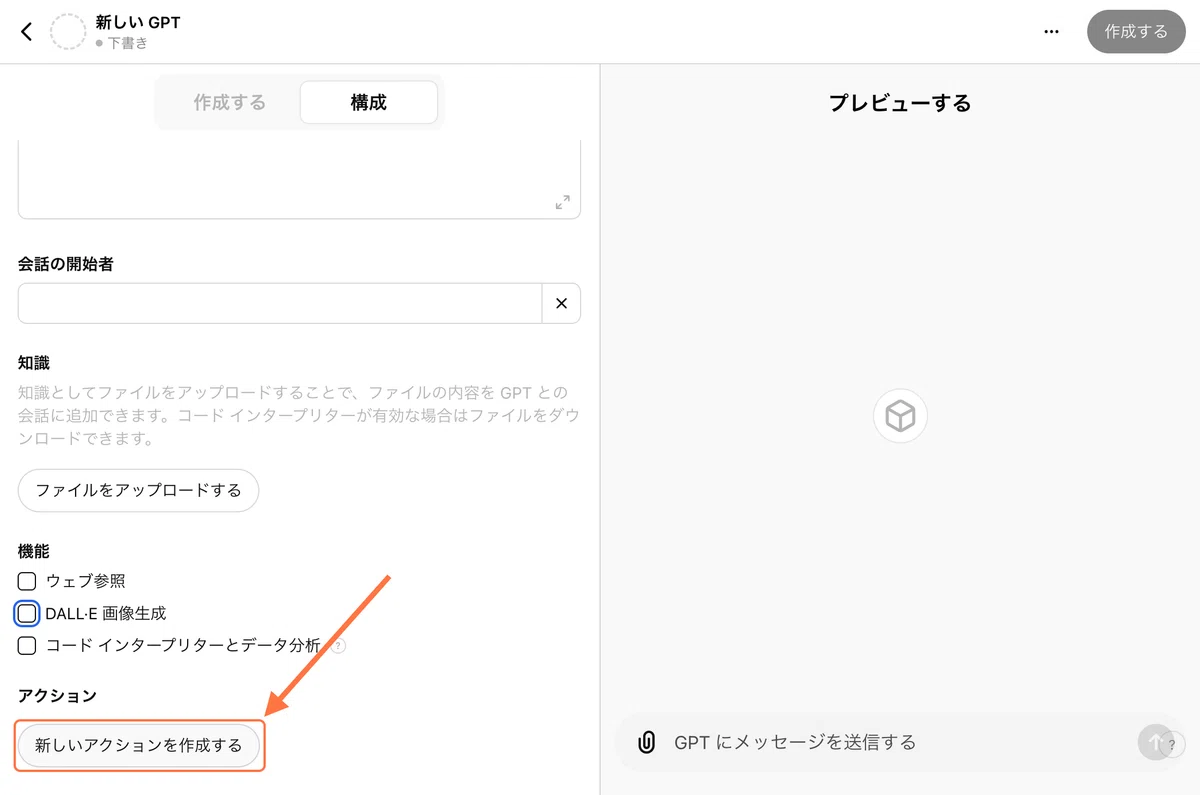Image resolution: width=1200 pixels, height=795 pixels.
Task: Remove the conversation starter with the X icon
Action: coord(561,303)
